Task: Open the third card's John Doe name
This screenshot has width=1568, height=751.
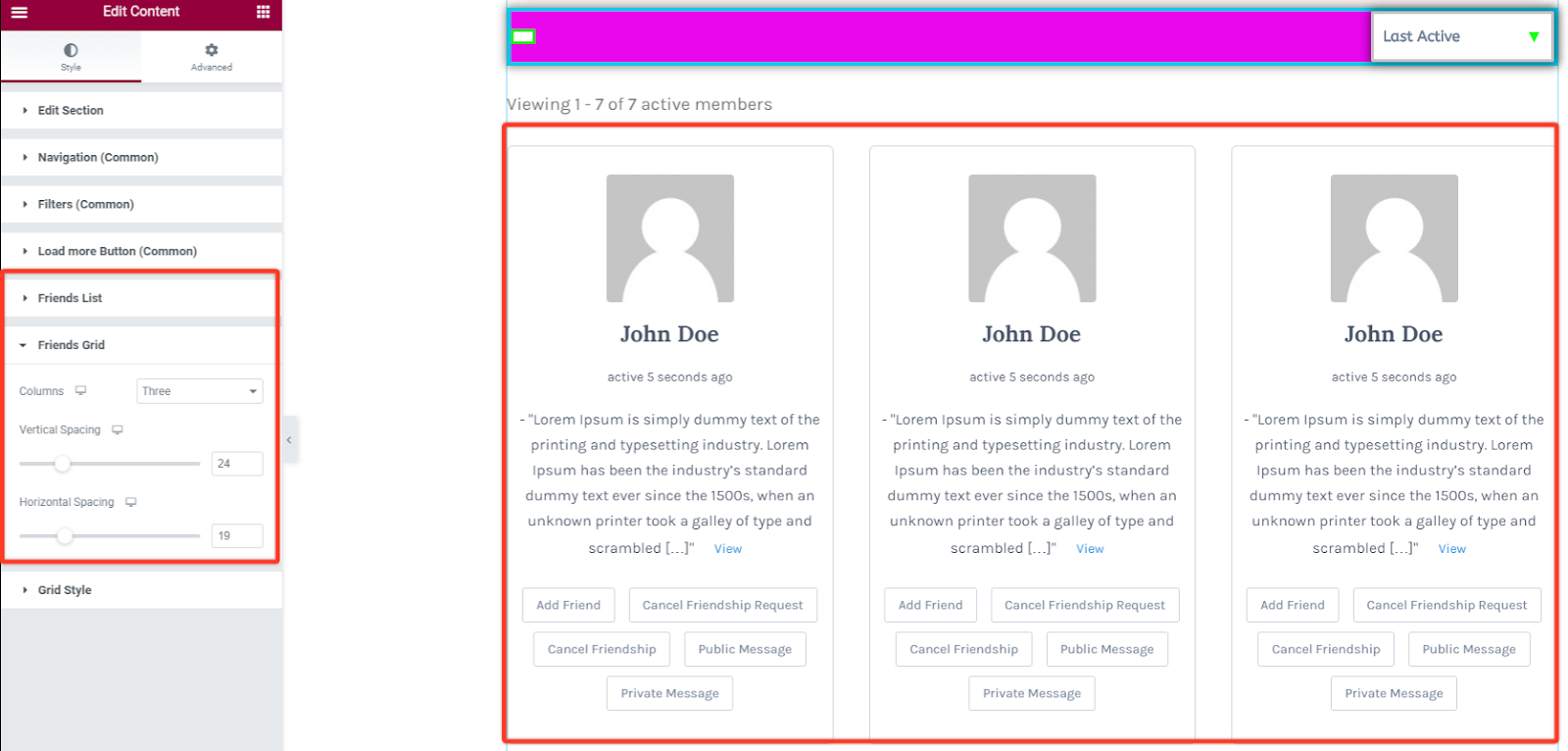Action: [x=1393, y=334]
